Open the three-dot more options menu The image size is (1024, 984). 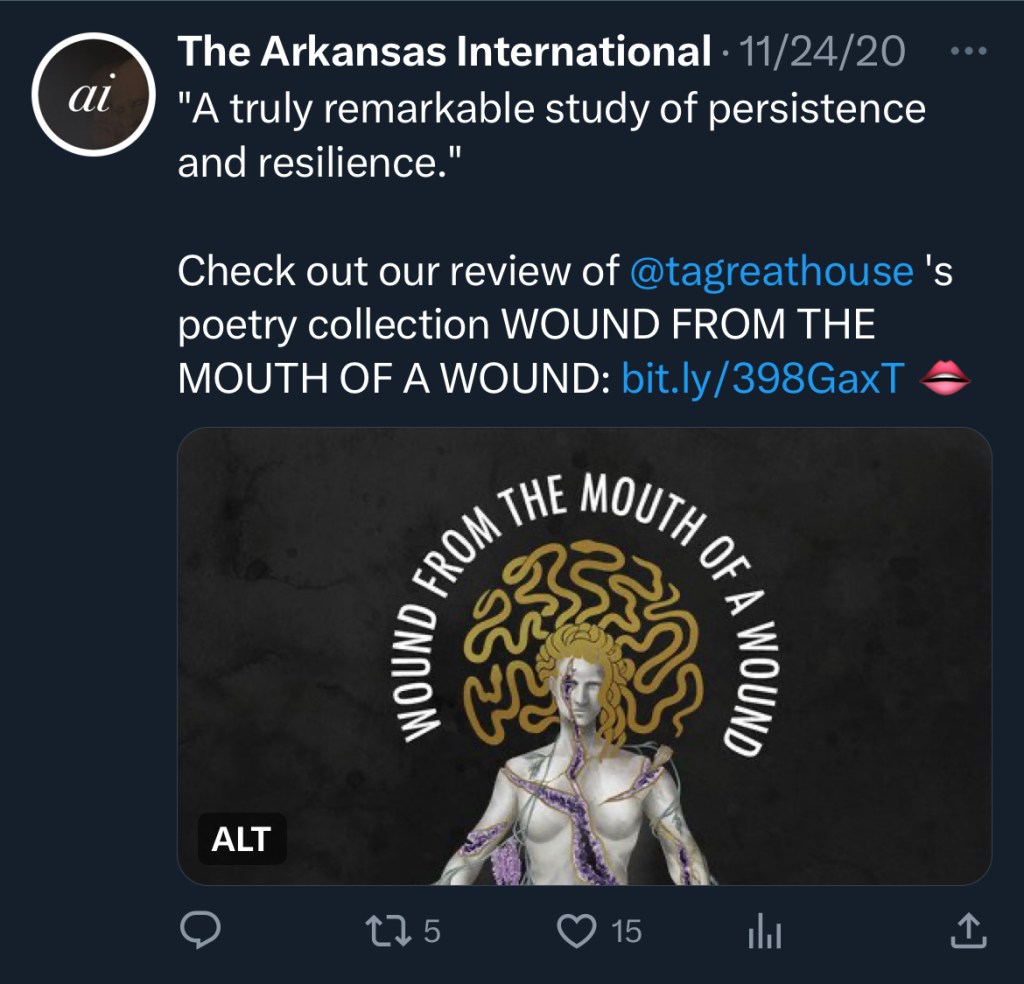[x=968, y=50]
